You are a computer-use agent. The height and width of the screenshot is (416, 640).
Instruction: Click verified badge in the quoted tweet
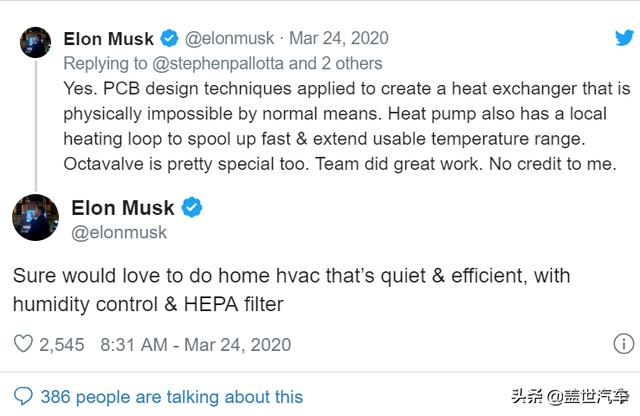pyautogui.click(x=170, y=39)
